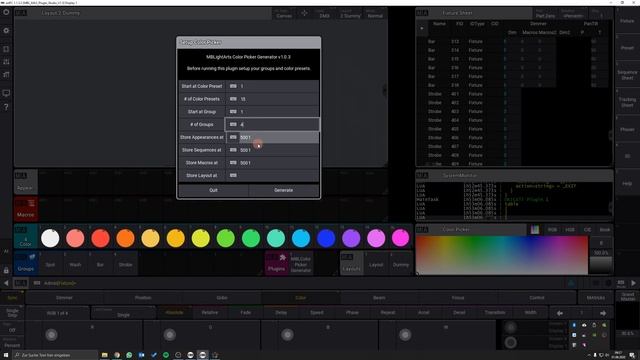Viewport: 640px width, 360px height.
Task: Open keyboard icon for Store Macros at
Action: 233,162
